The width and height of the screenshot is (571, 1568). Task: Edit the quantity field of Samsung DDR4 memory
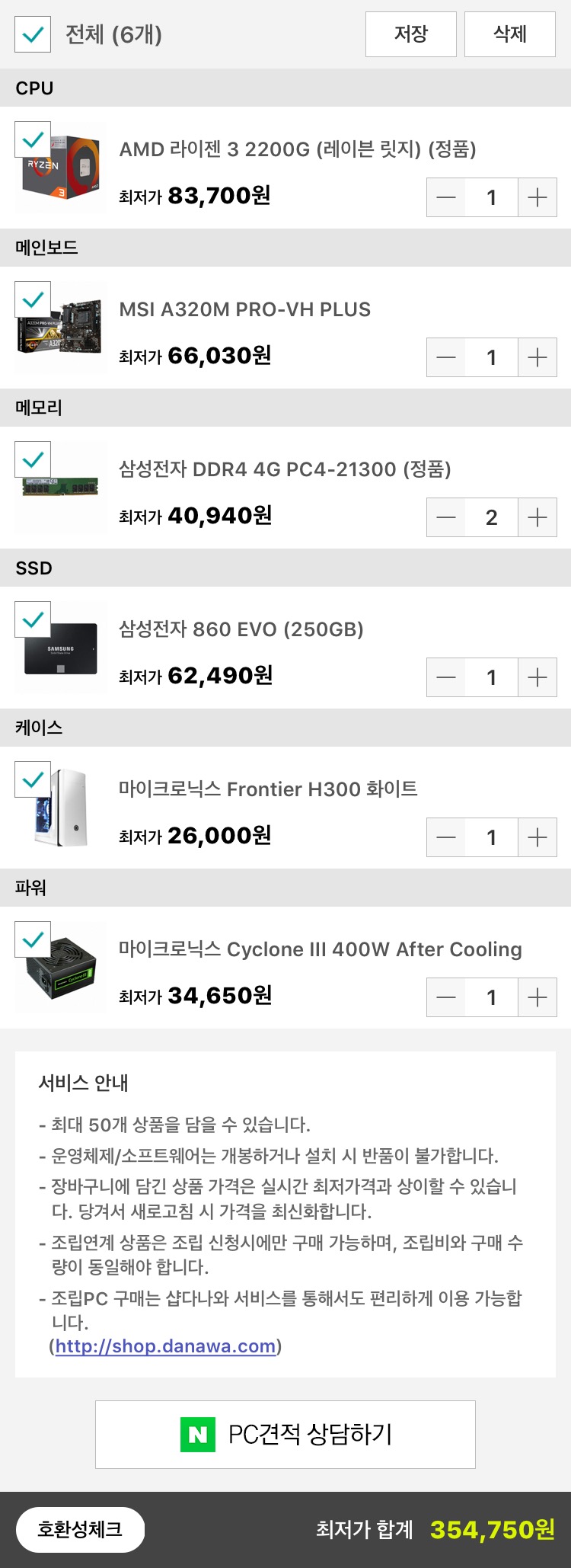point(492,517)
